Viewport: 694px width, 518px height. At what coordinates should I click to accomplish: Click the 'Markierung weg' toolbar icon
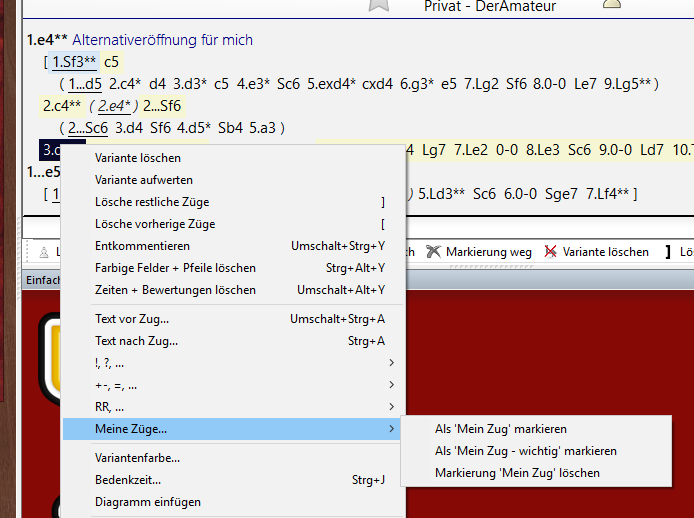[434, 252]
